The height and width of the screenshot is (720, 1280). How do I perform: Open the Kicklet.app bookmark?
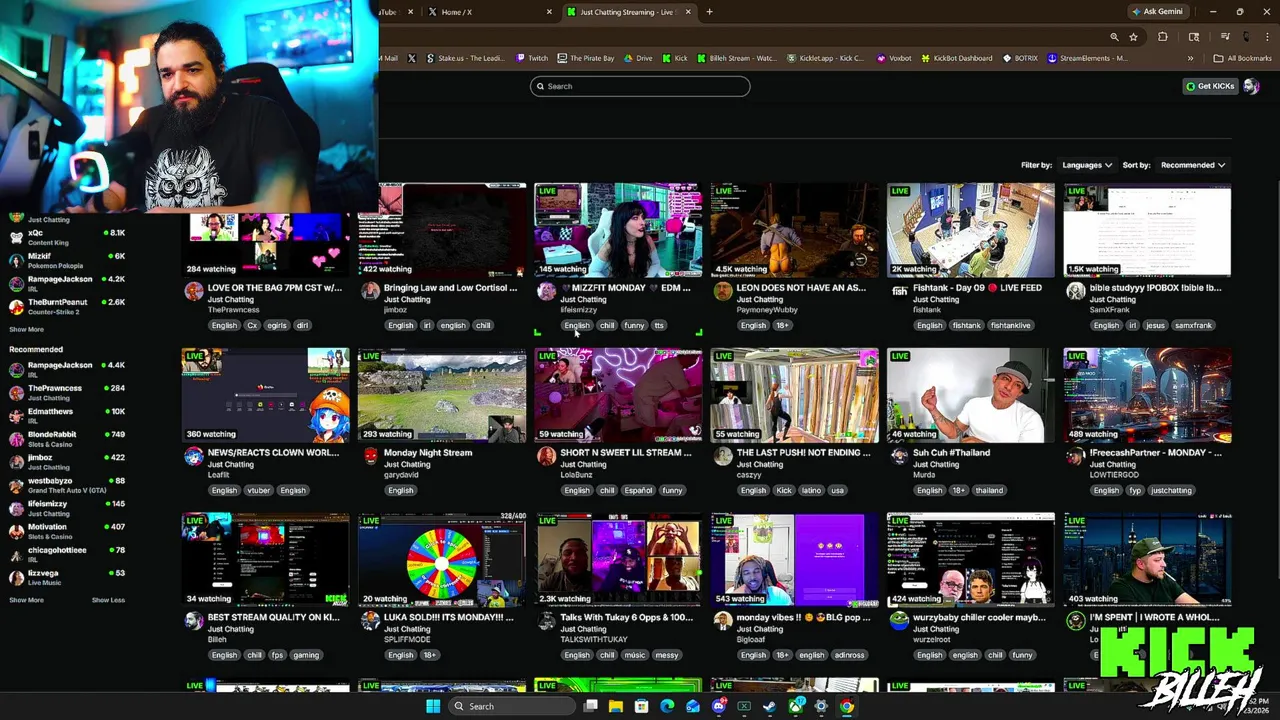tap(825, 58)
